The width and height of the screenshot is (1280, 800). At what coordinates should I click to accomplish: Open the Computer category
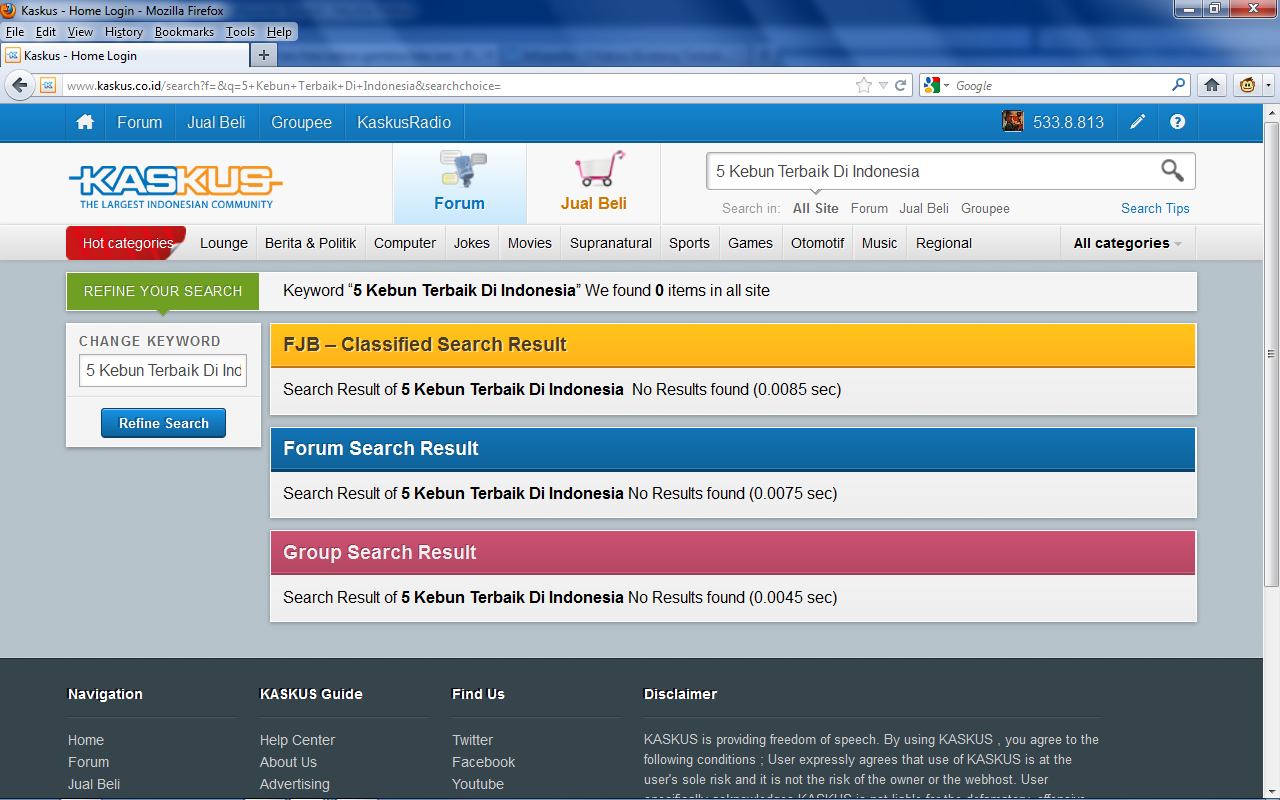(405, 243)
